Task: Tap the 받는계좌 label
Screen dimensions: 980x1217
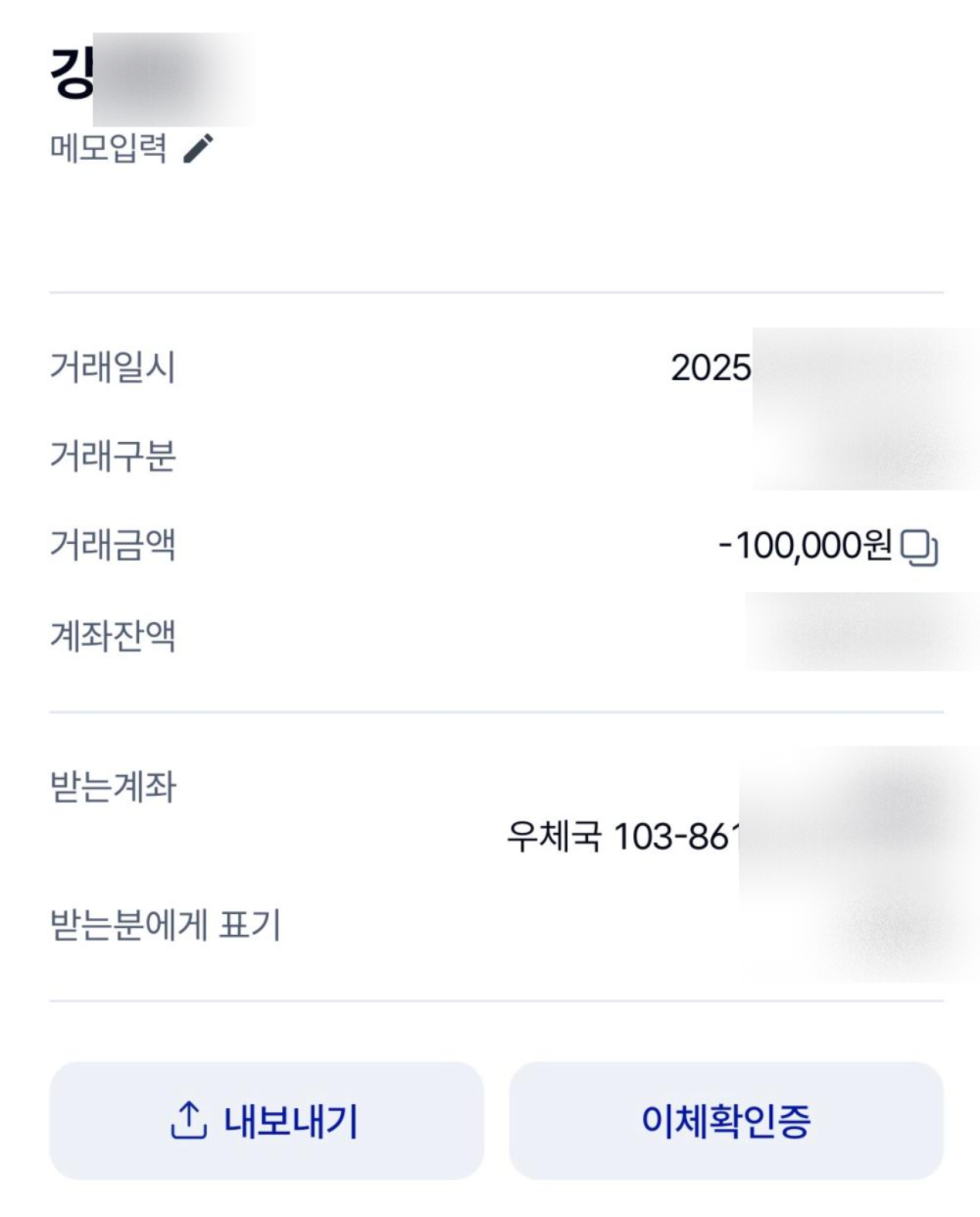Action: (113, 787)
